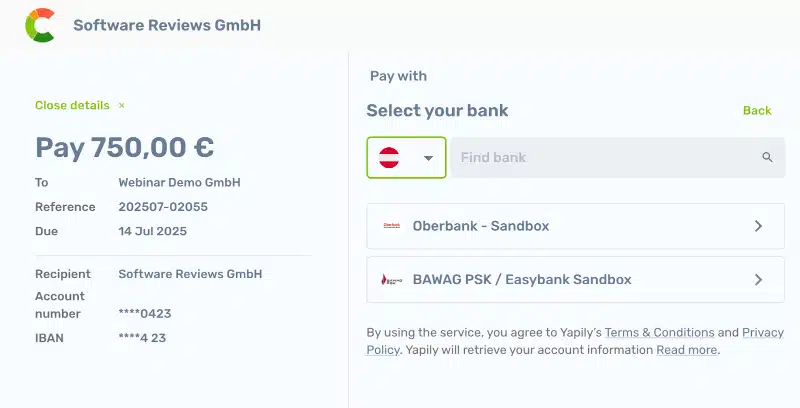This screenshot has height=408, width=800.
Task: Click the BAWAG PSK logo icon
Action: [392, 279]
